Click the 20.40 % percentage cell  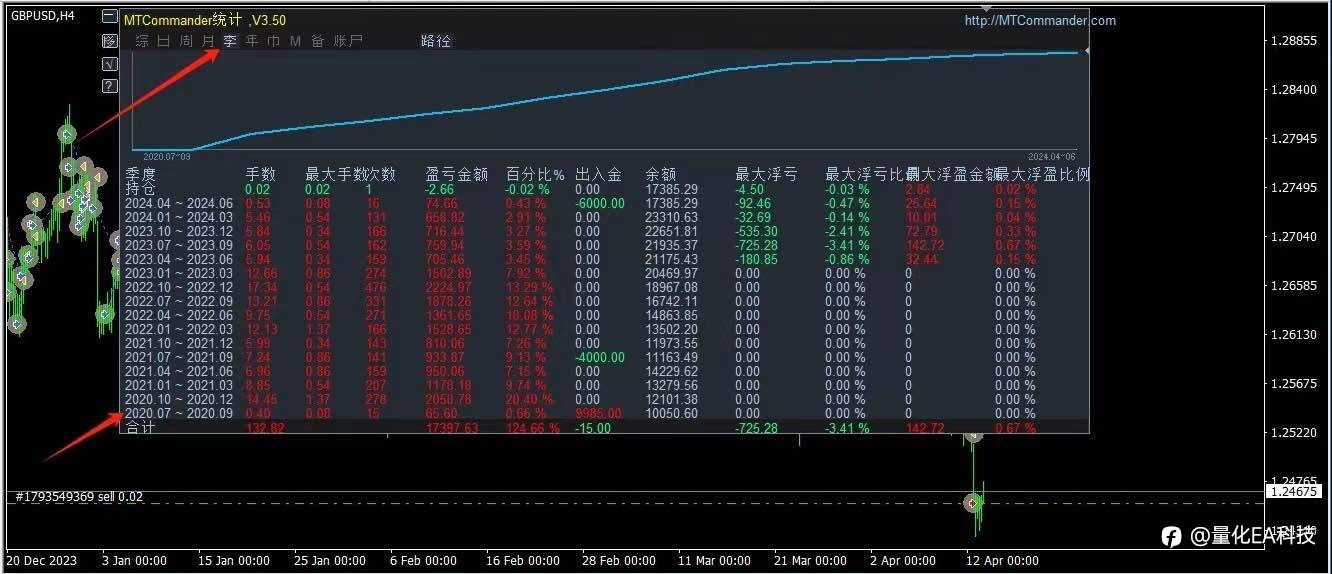coord(531,399)
